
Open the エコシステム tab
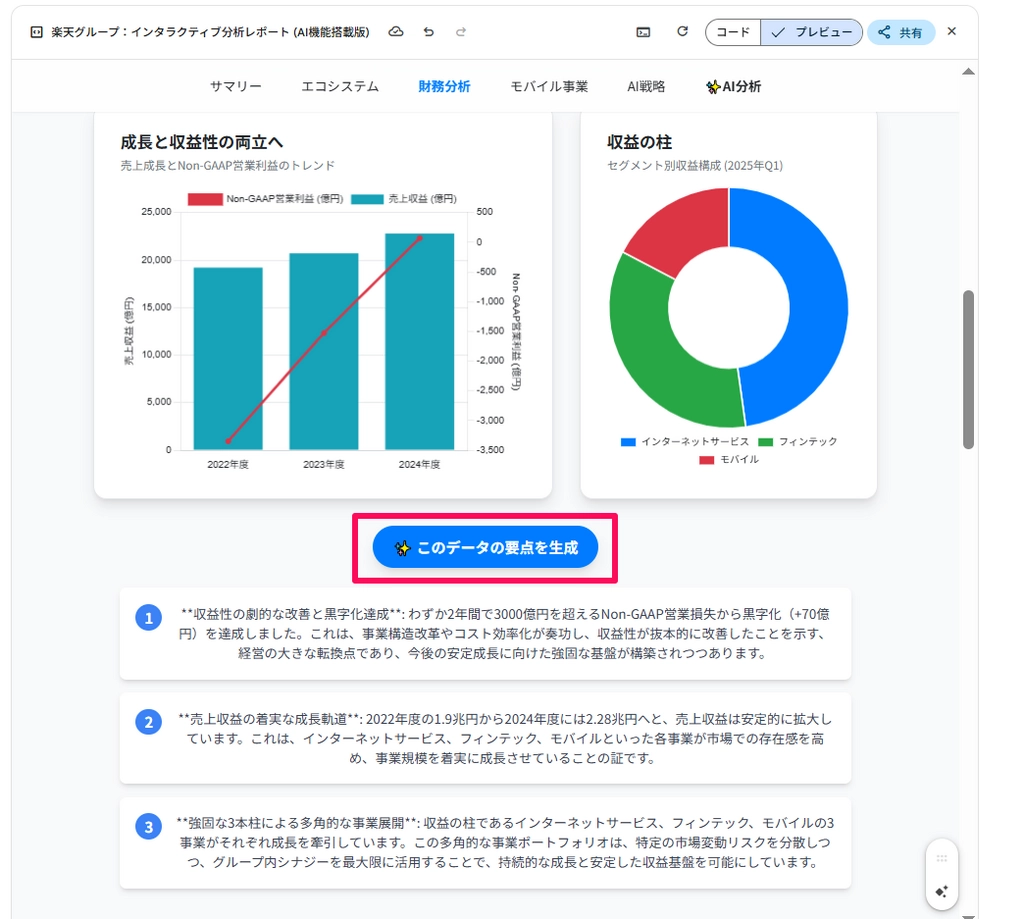click(340, 86)
